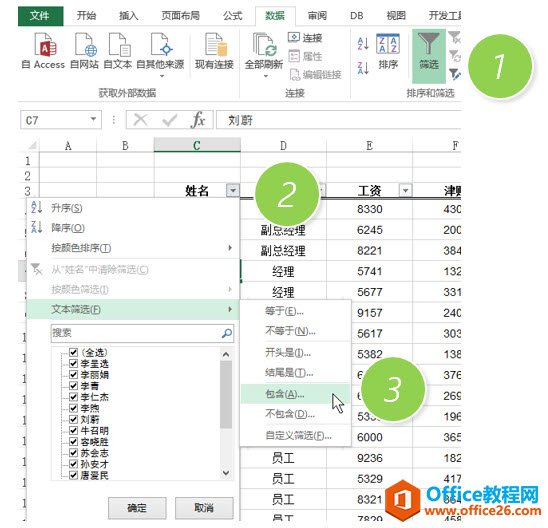Uncheck the (全选) select all checkbox

click(x=73, y=352)
